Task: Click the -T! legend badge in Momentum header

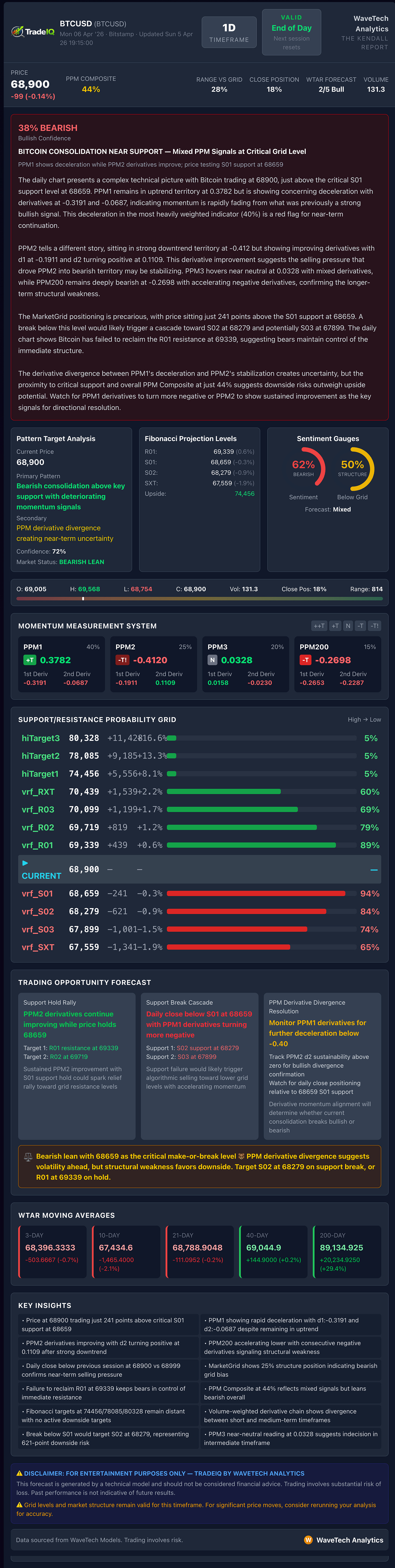Action: (x=374, y=626)
